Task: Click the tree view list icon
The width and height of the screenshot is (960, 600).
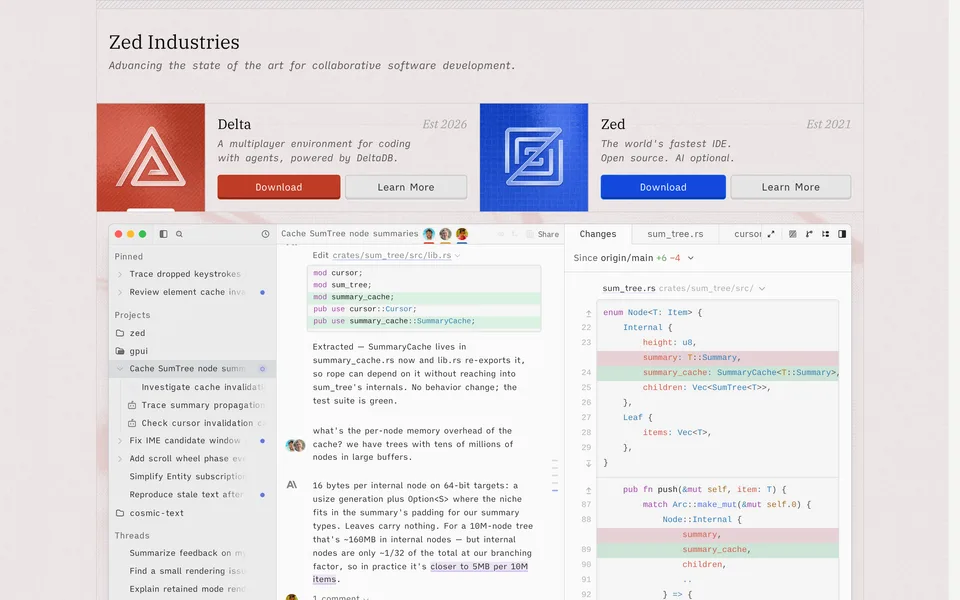Action: [x=825, y=234]
